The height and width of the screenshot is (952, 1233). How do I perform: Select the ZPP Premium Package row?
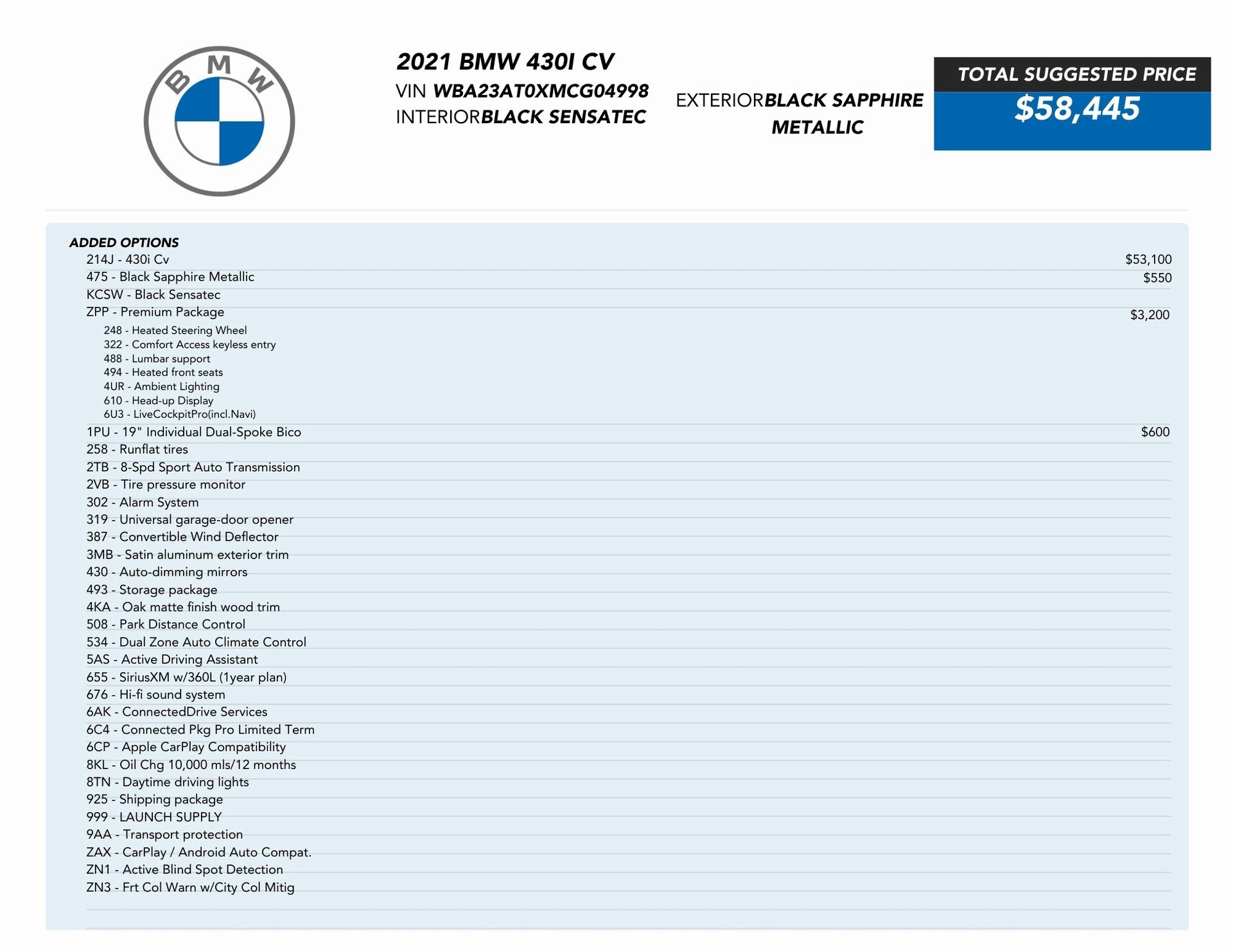[155, 312]
